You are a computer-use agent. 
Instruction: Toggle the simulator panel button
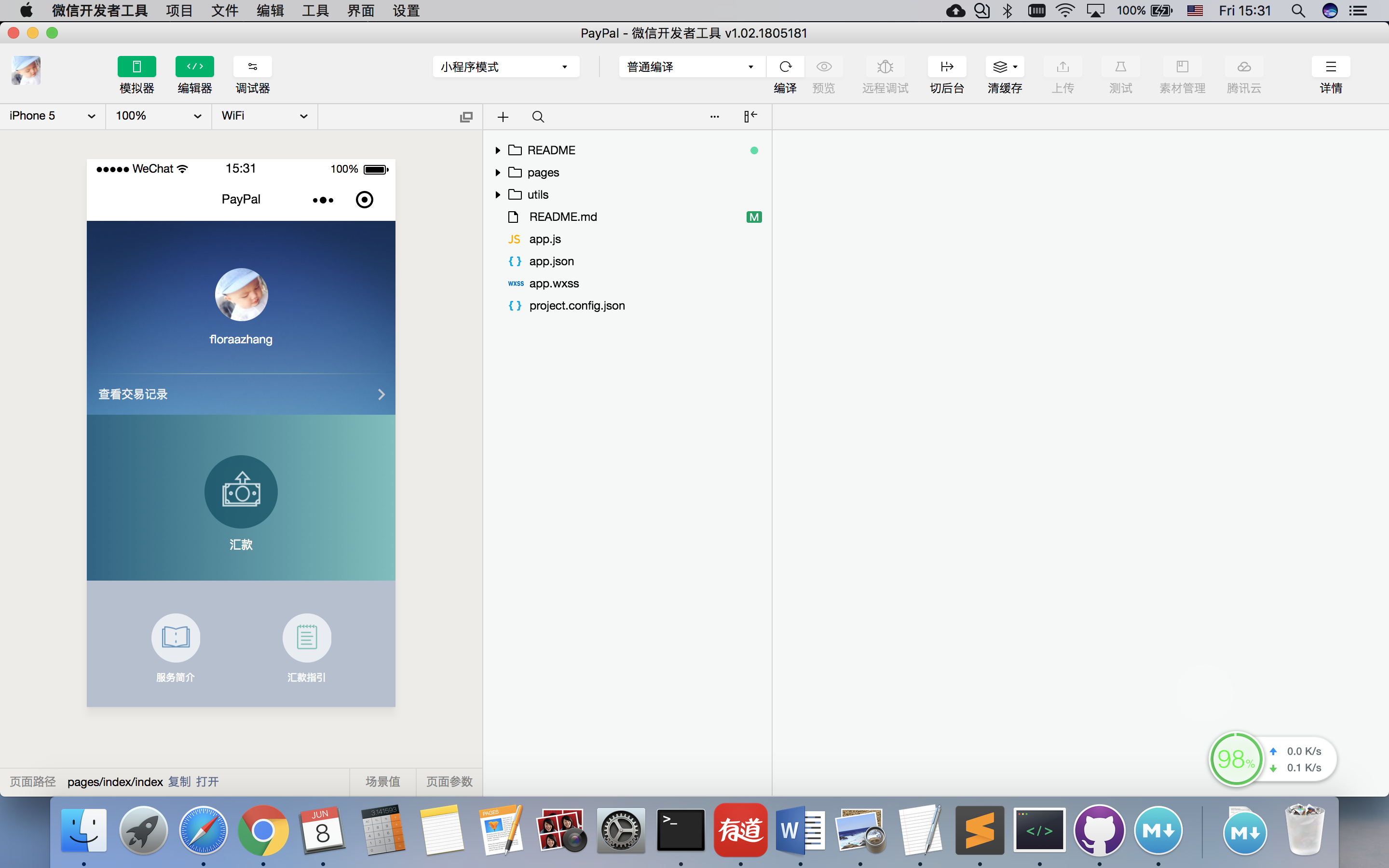tap(136, 67)
